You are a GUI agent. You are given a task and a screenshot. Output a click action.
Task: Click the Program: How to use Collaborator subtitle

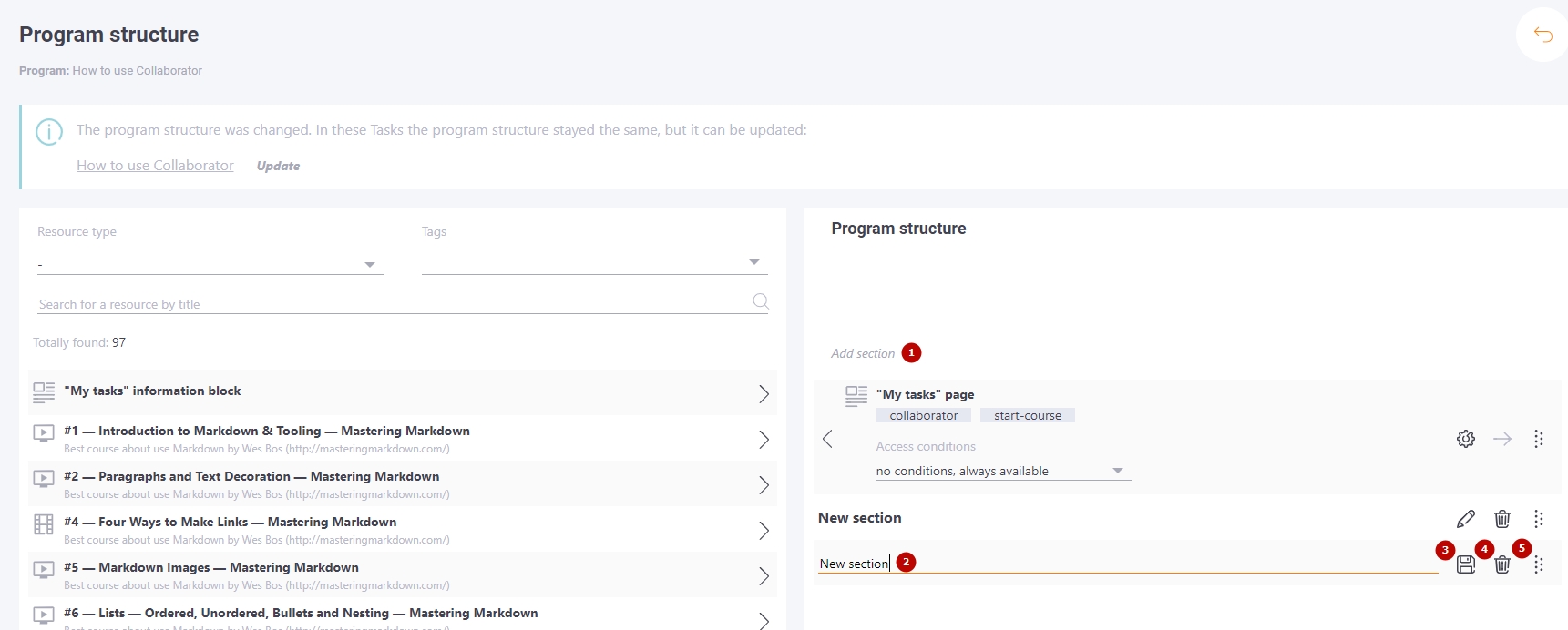(110, 70)
